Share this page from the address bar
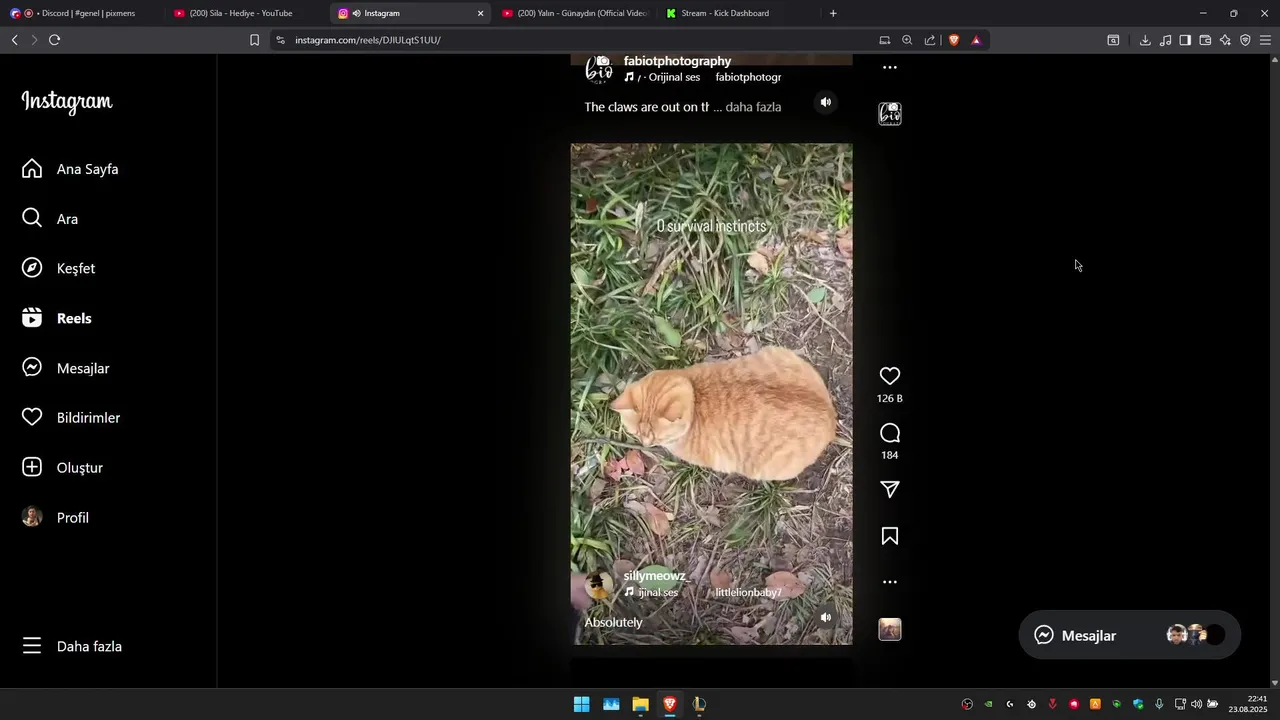1280x720 pixels. (930, 40)
